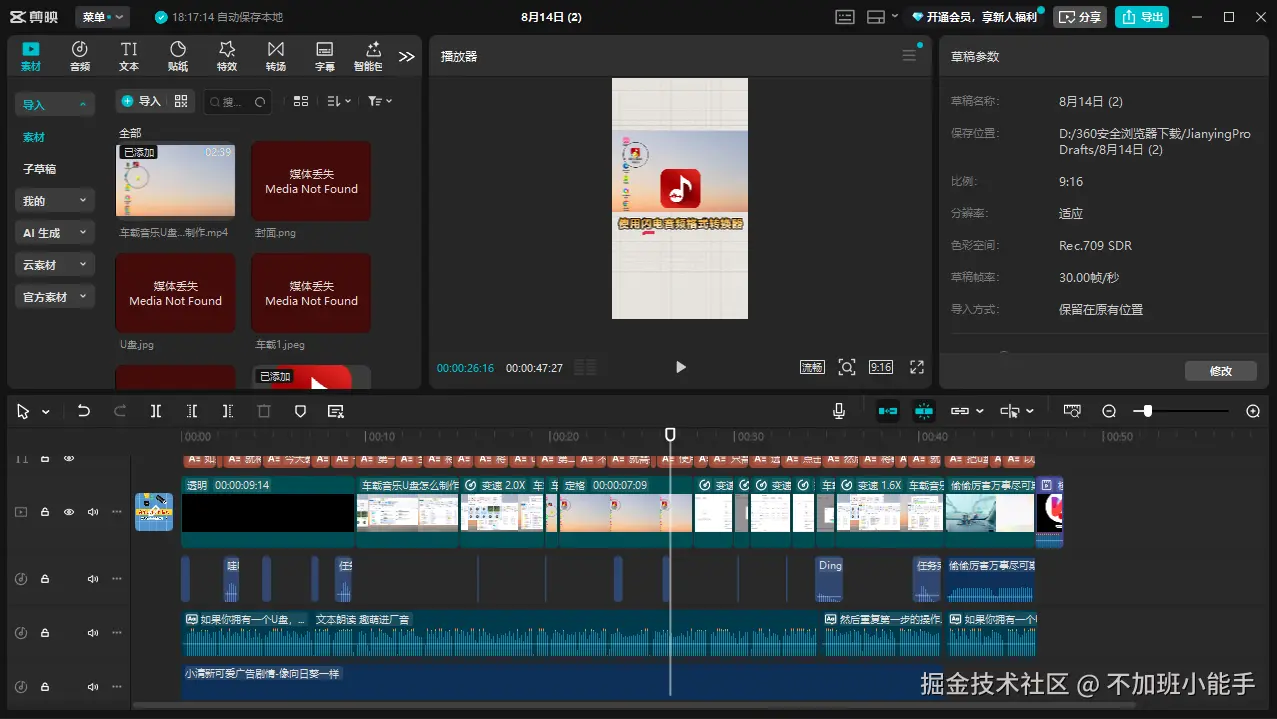Play the video in the player

(x=681, y=367)
